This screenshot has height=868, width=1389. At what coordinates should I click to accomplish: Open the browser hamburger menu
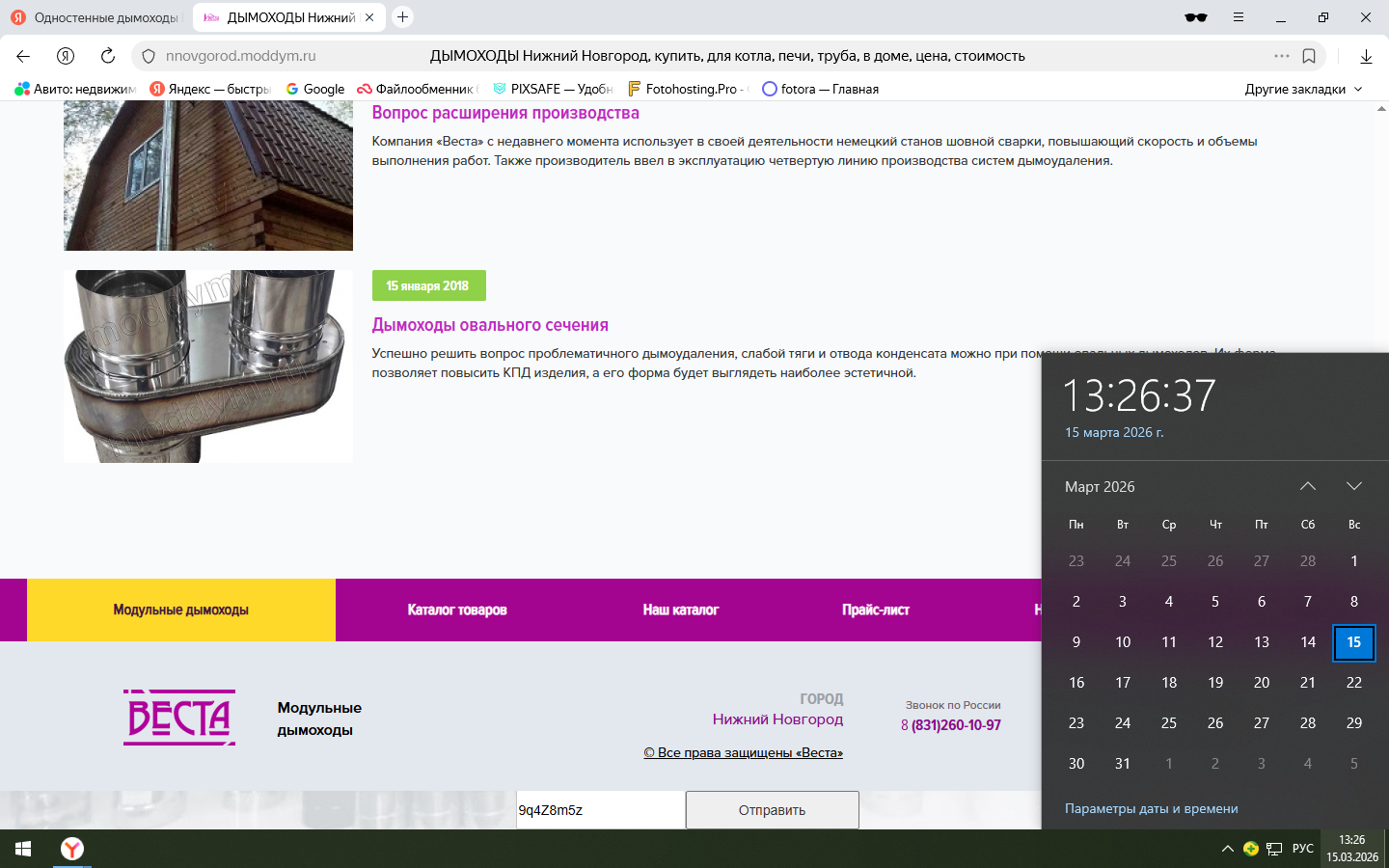[1239, 17]
